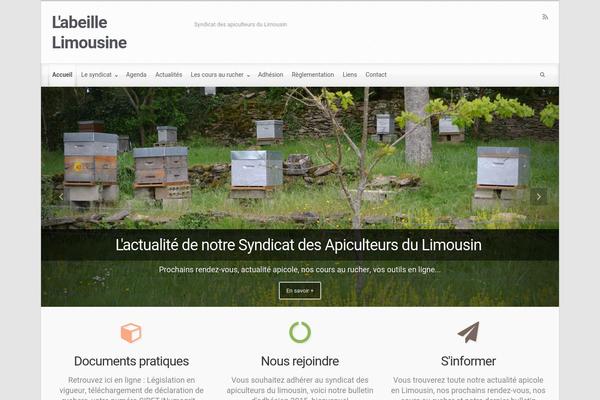Expand the Le syndicat dropdown menu

99,75
